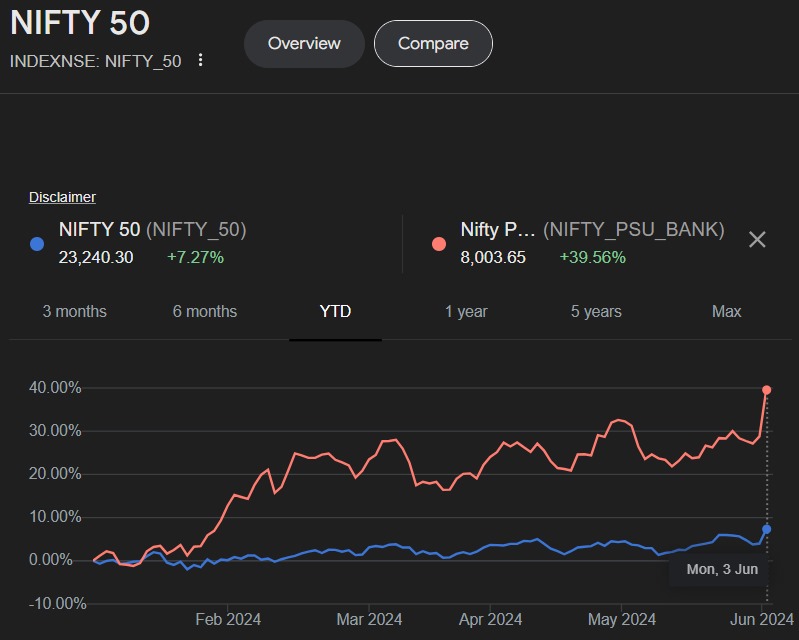
Task: Click the -10.00% axis label
Action: [58, 604]
